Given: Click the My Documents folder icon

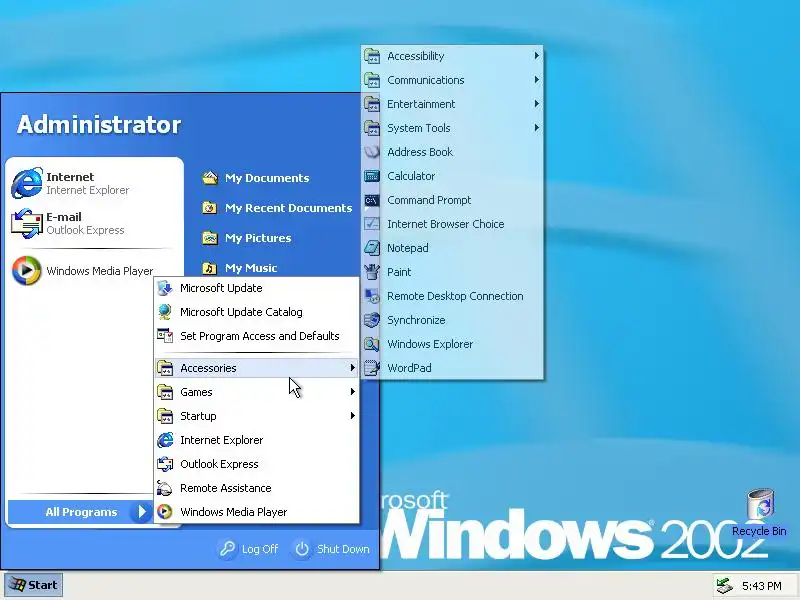Looking at the screenshot, I should (x=210, y=178).
